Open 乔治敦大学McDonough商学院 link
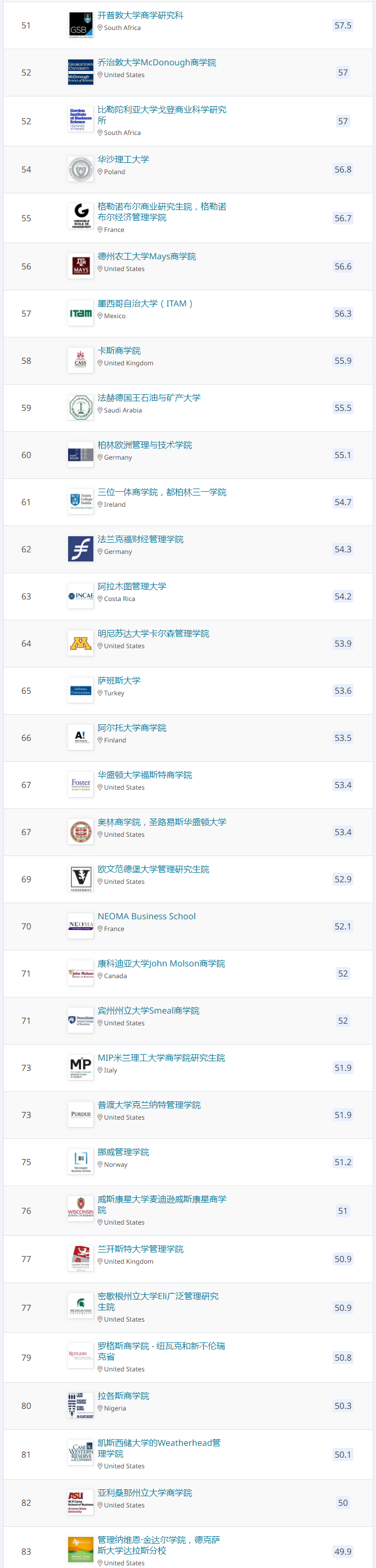The image size is (376, 1568). pyautogui.click(x=157, y=63)
